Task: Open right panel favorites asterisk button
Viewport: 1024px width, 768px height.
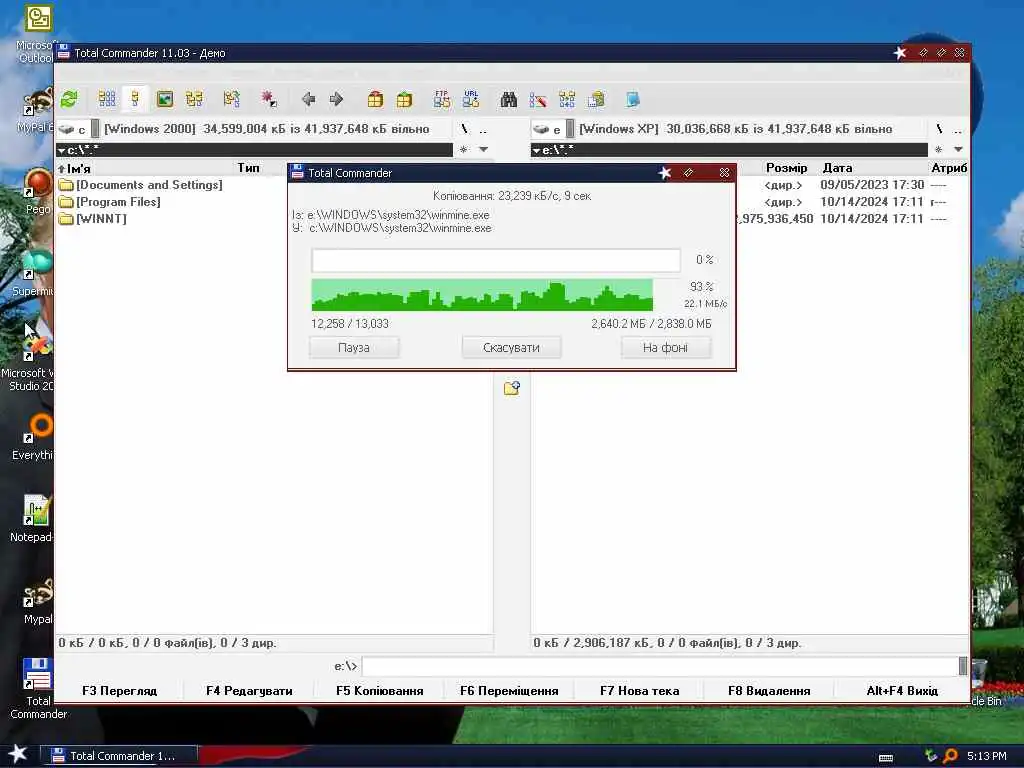Action: pyautogui.click(x=938, y=150)
